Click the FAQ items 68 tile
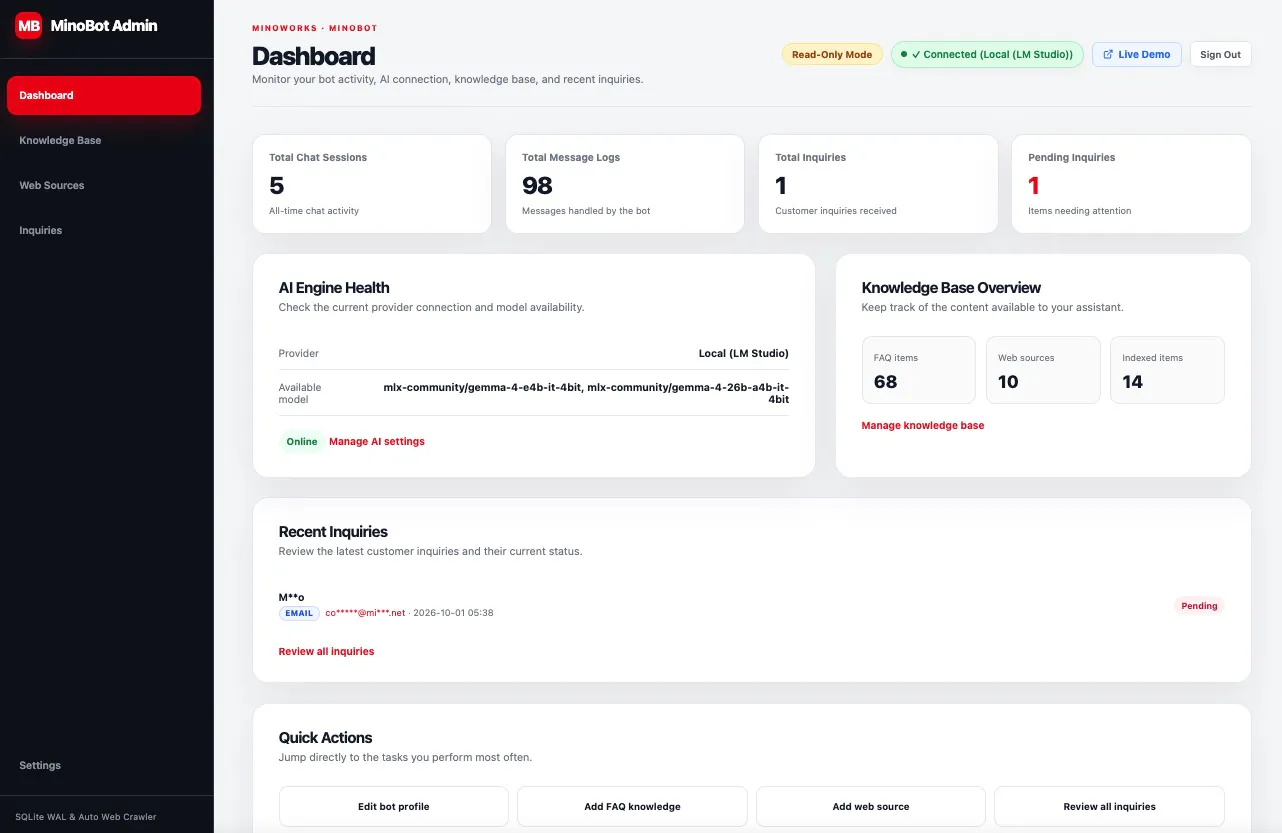The image size is (1282, 833). pyautogui.click(x=918, y=370)
